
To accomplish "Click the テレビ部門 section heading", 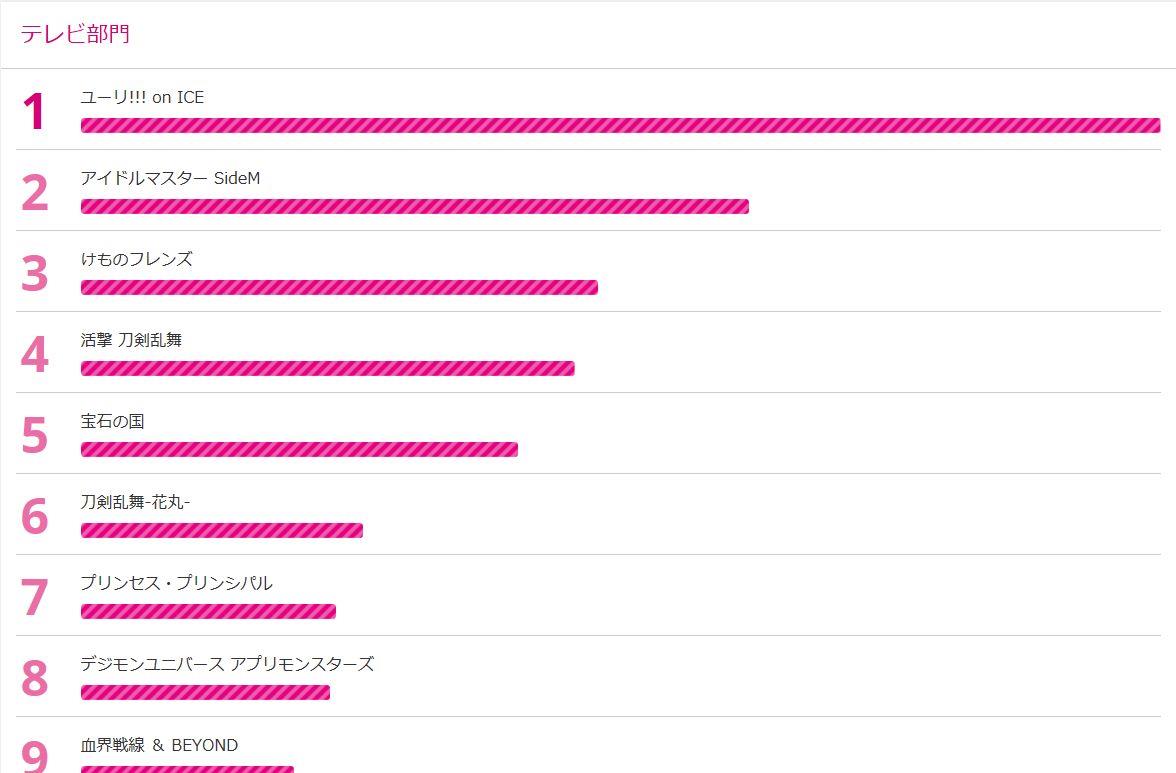I will click(x=75, y=34).
